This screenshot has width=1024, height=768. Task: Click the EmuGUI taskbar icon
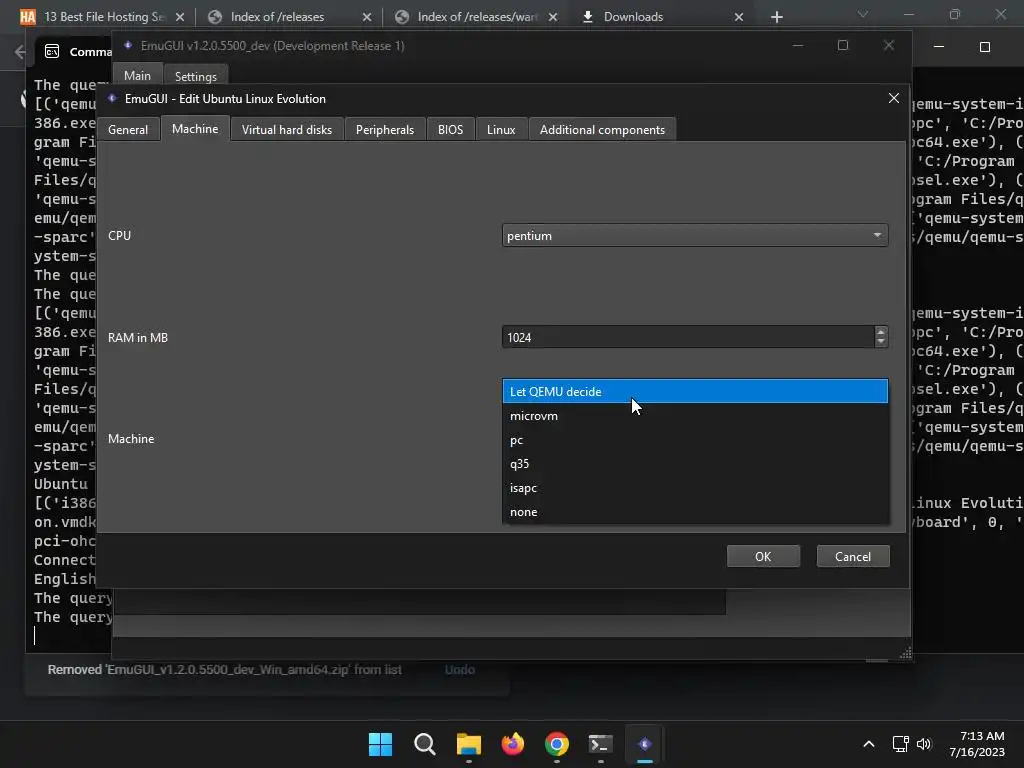click(645, 744)
